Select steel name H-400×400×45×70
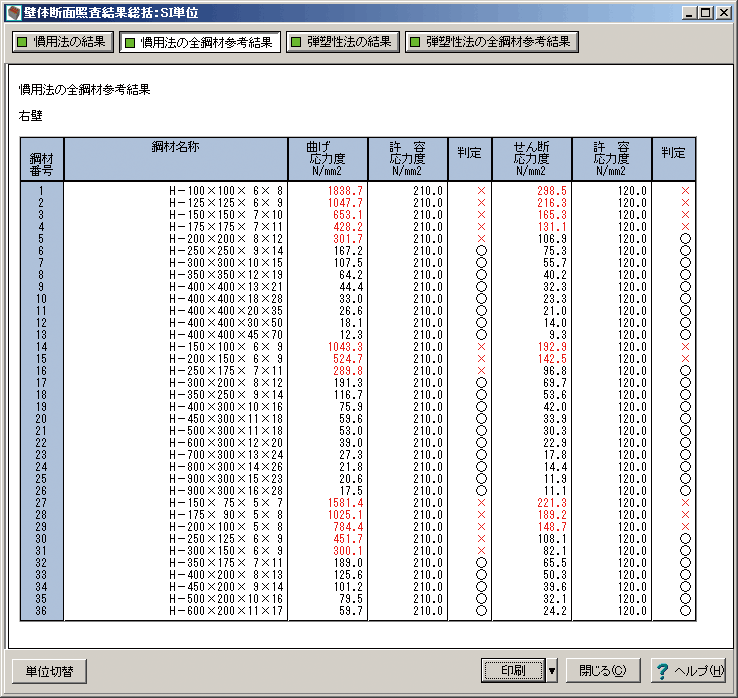 pyautogui.click(x=226, y=335)
